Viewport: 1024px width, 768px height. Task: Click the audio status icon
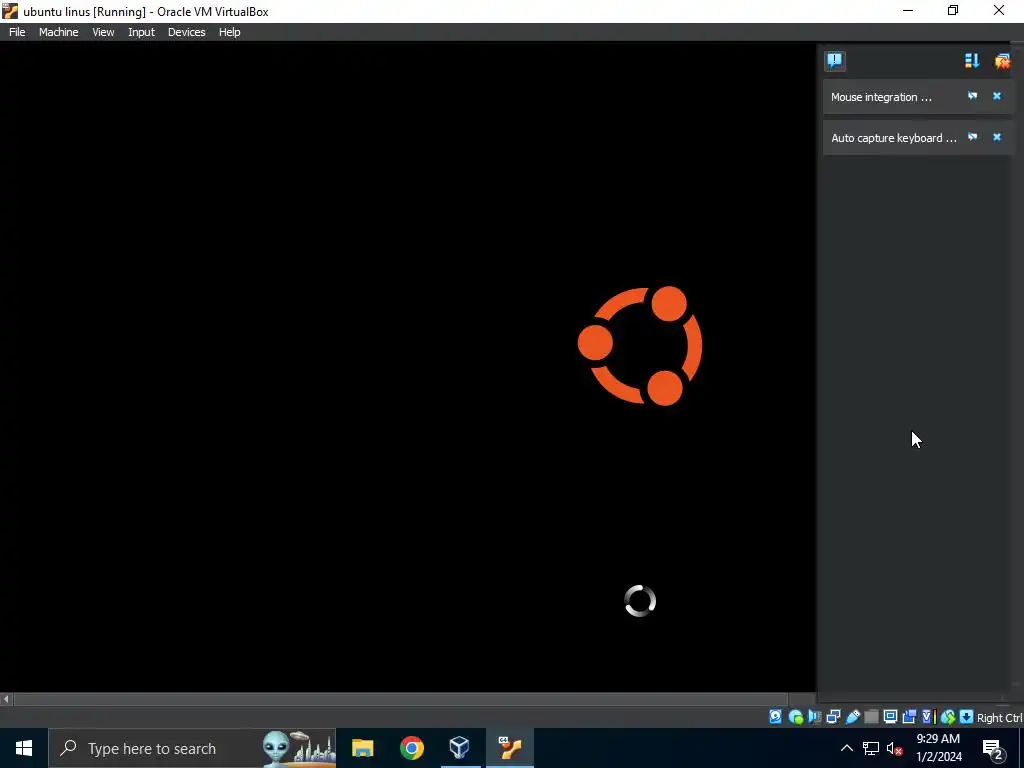pyautogui.click(x=814, y=717)
